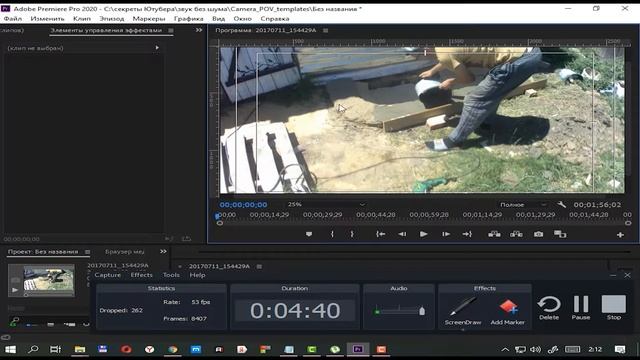The width and height of the screenshot is (640, 360).
Task: Step forward one frame
Action: click(x=446, y=234)
